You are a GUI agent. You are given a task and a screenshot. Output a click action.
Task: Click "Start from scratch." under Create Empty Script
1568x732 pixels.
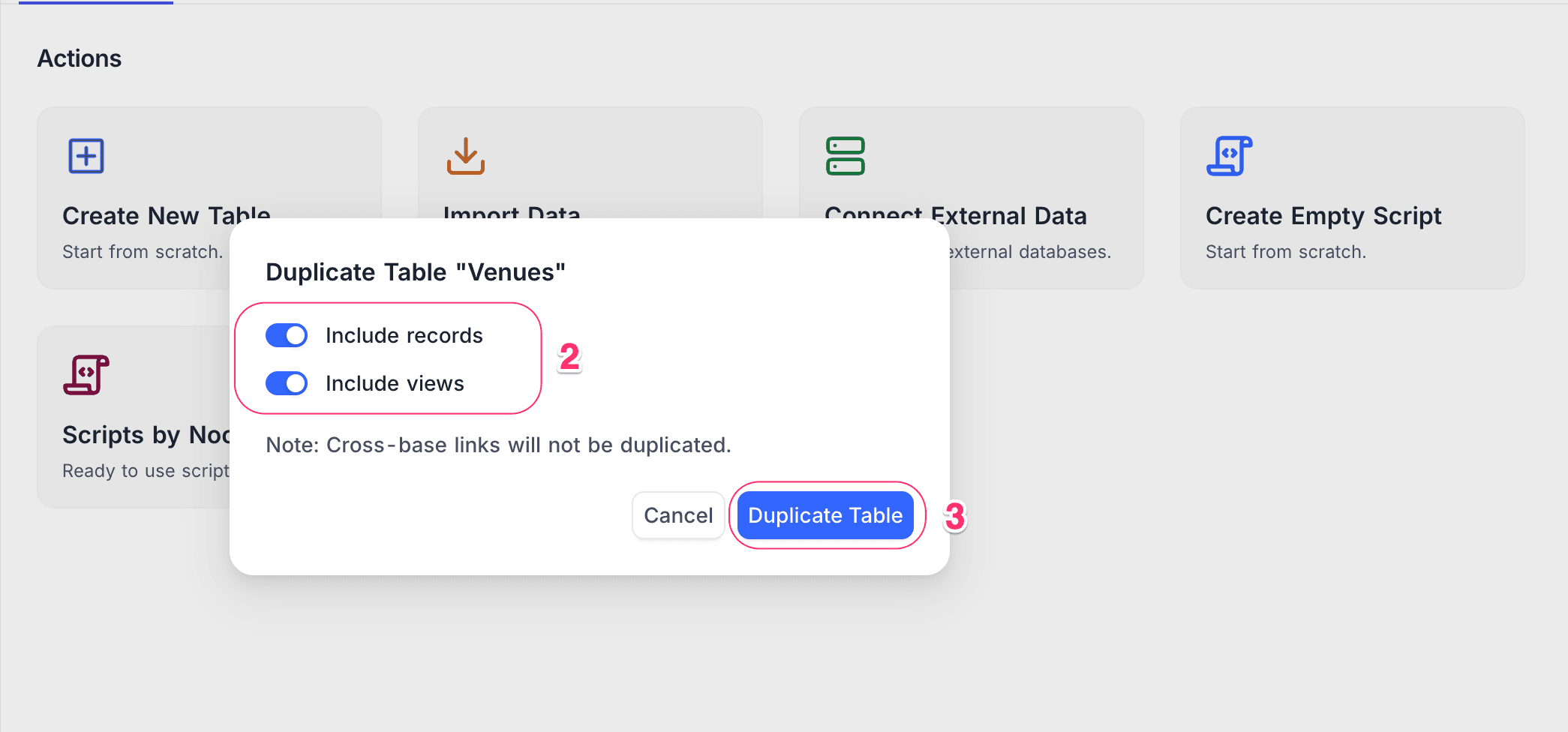point(1286,252)
